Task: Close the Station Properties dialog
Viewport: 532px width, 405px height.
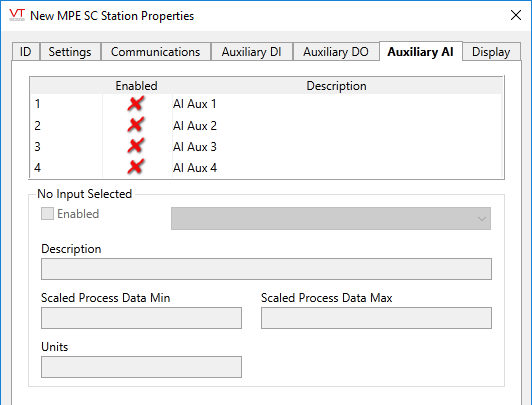Action: click(516, 15)
